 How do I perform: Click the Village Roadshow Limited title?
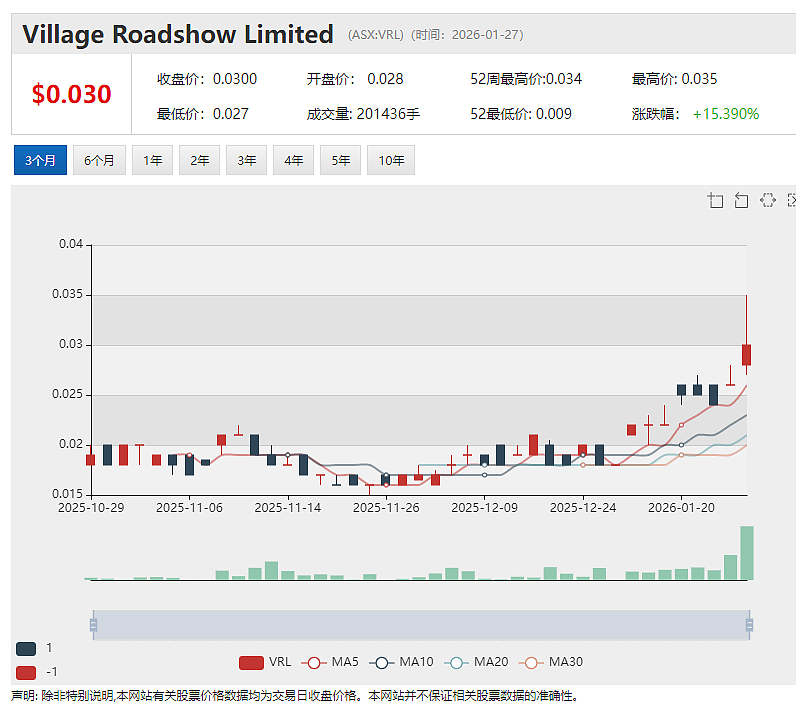pos(178,34)
